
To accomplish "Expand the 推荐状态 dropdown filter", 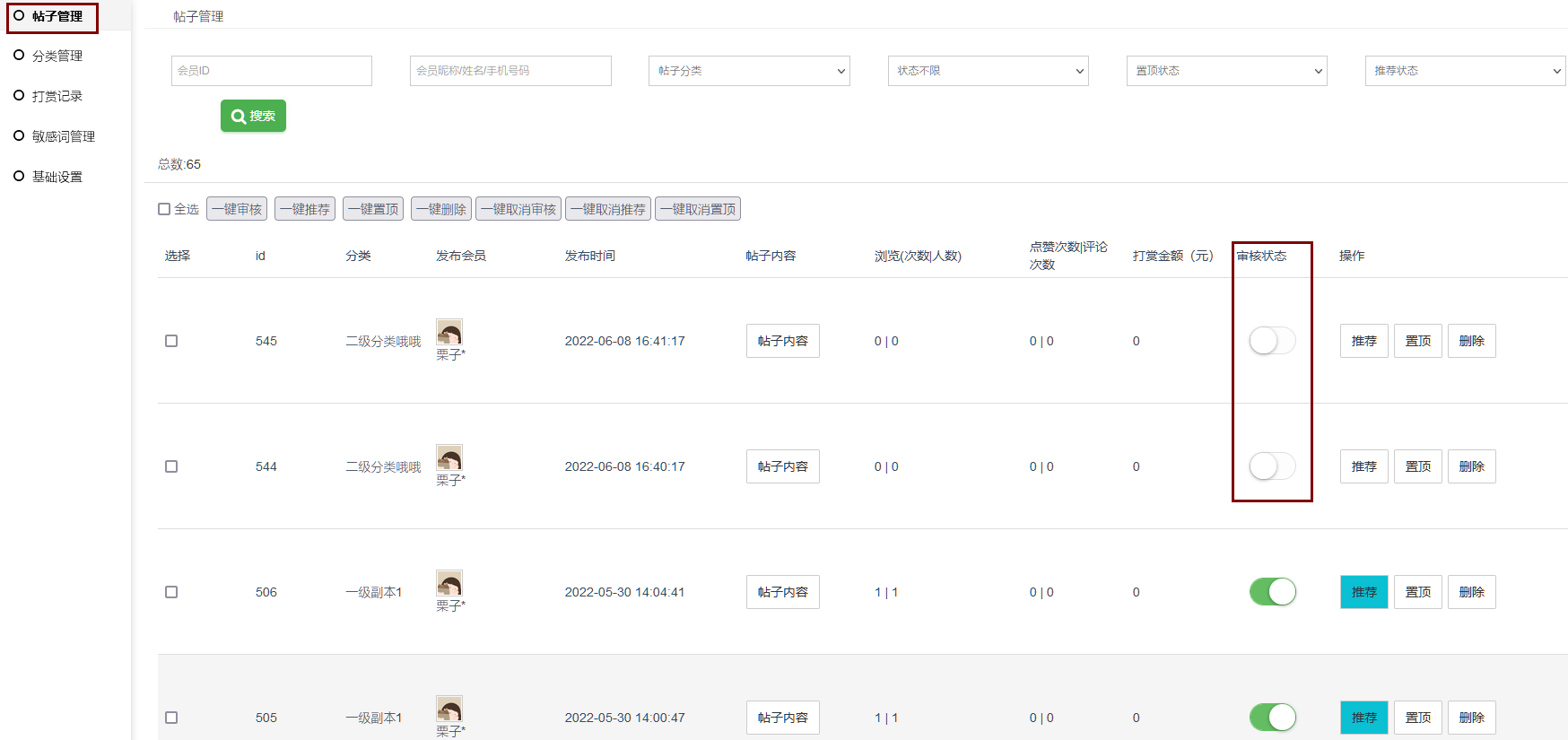I will [x=1465, y=71].
